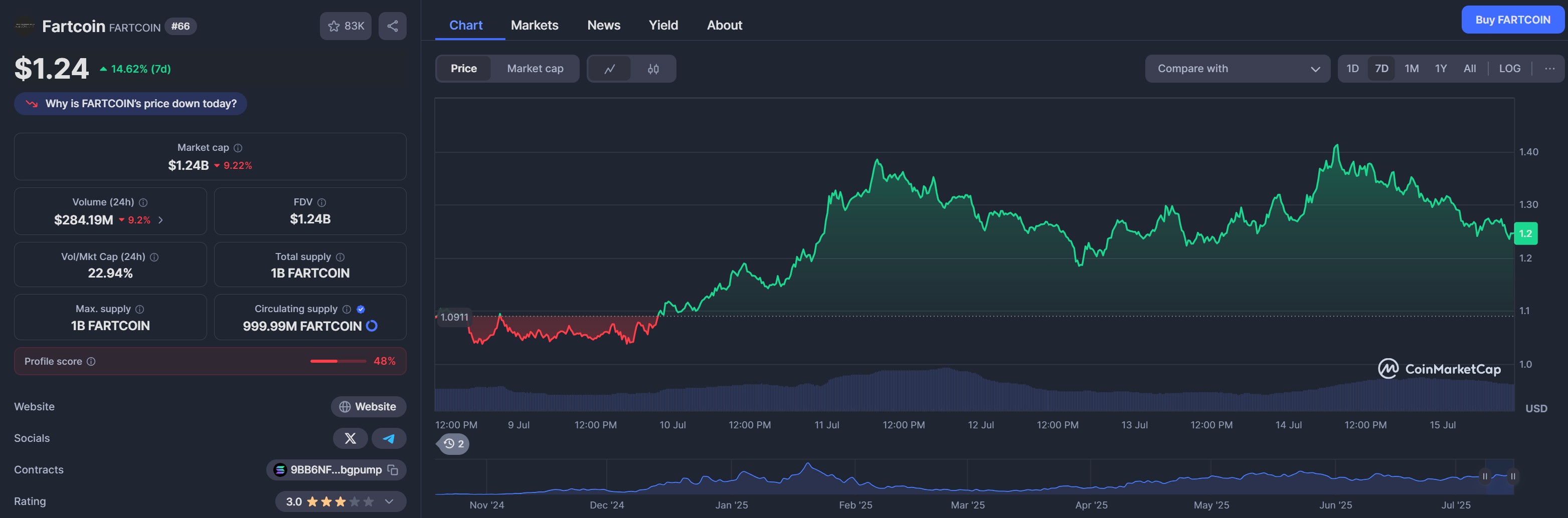
Task: Click the verified circulating supply badge
Action: 361,310
